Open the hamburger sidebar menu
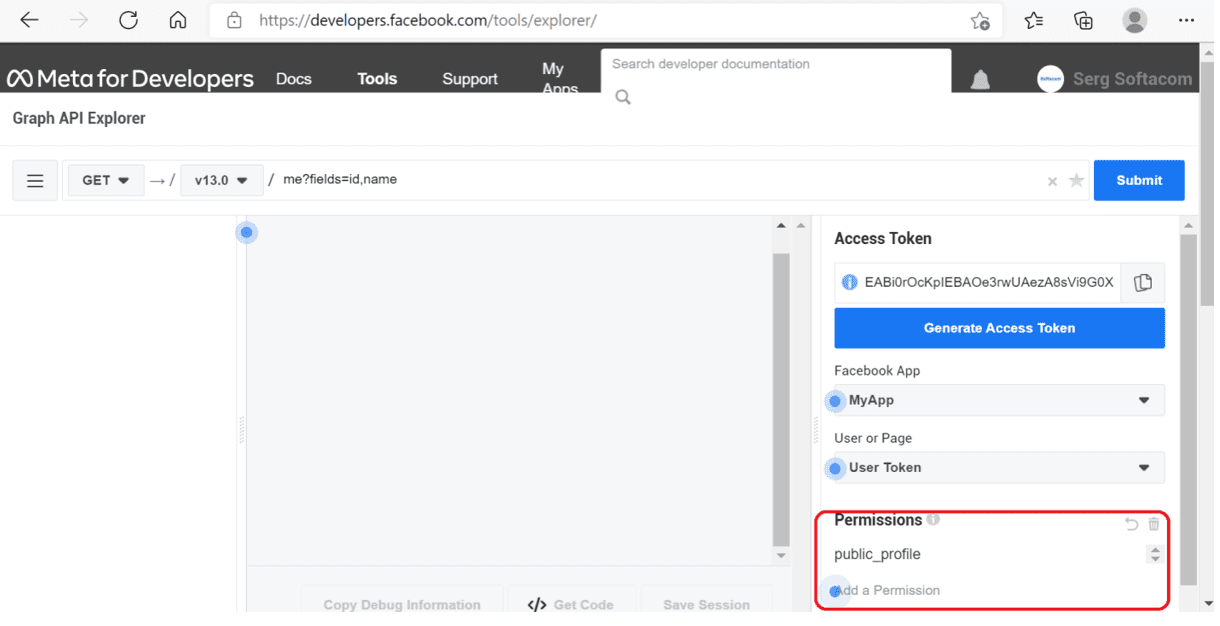 [35, 181]
